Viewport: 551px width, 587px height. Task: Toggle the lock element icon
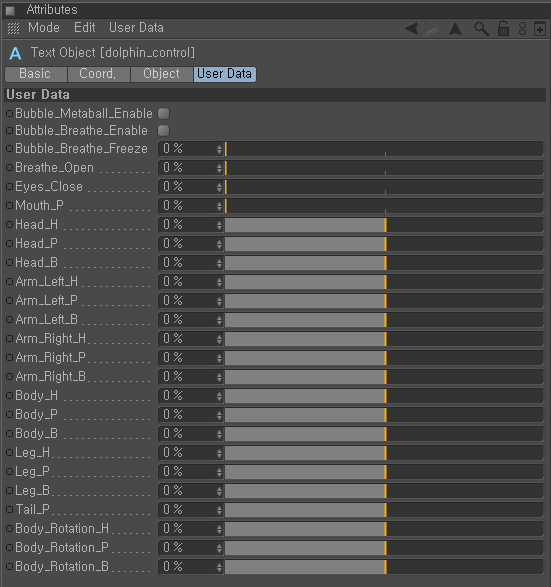click(x=503, y=28)
